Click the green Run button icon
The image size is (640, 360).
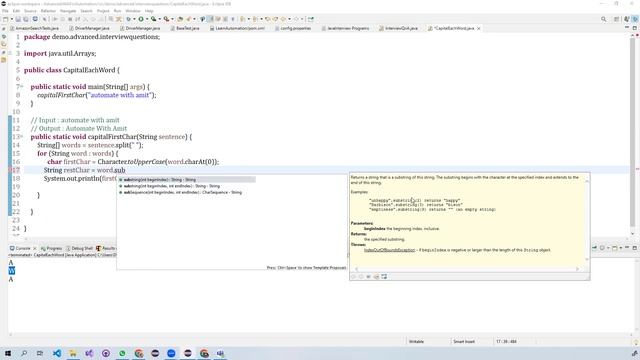(x=141, y=19)
